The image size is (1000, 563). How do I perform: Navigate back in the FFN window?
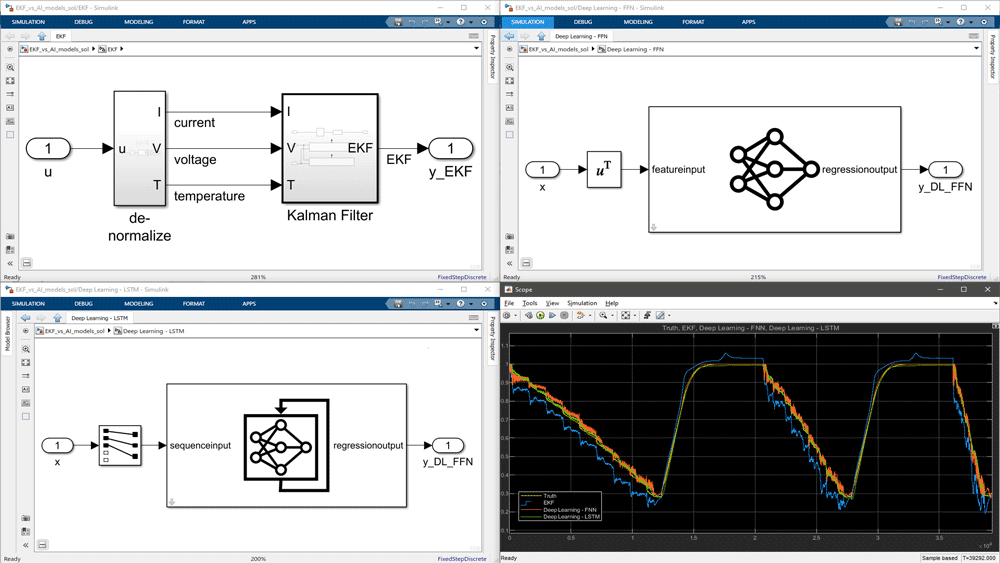point(509,36)
